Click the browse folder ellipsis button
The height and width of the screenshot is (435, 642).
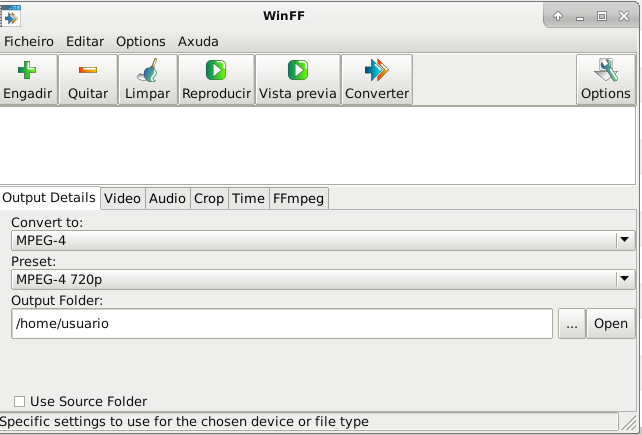coord(571,324)
